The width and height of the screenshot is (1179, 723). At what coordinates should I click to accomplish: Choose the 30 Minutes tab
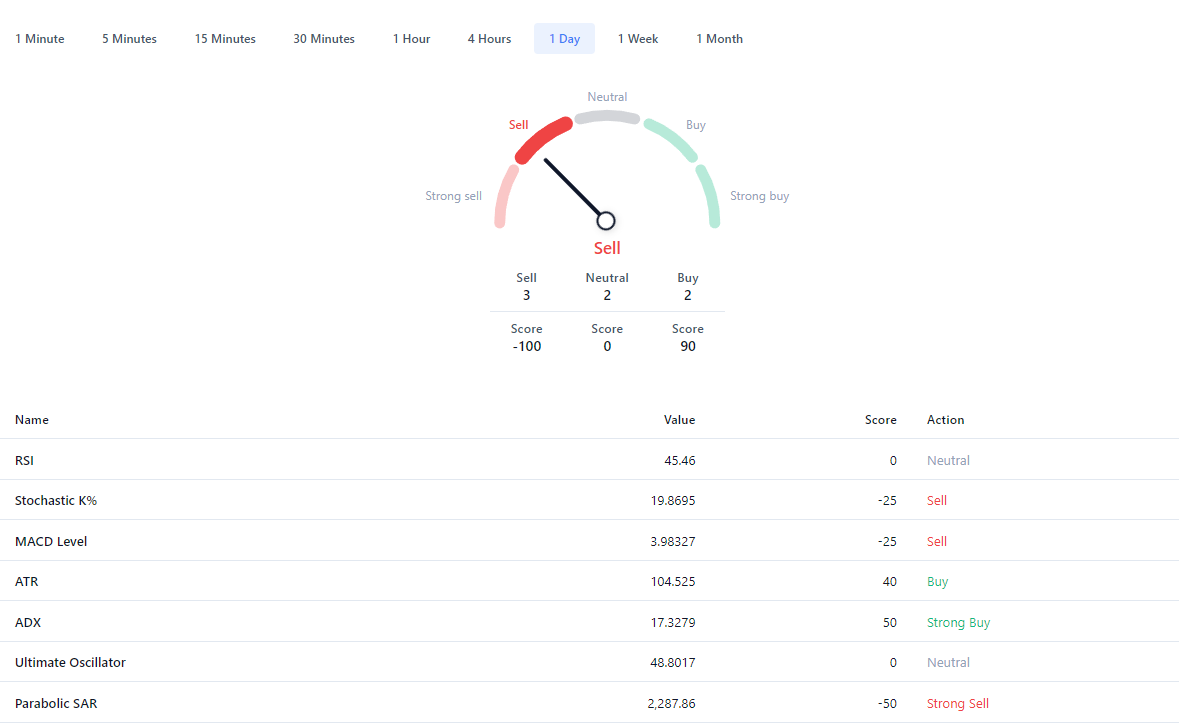[324, 38]
